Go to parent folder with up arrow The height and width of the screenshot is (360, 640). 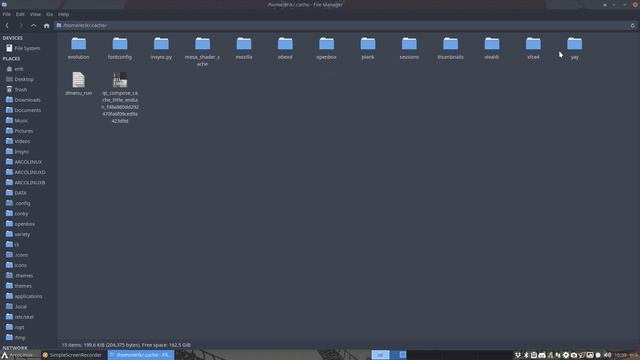33,25
